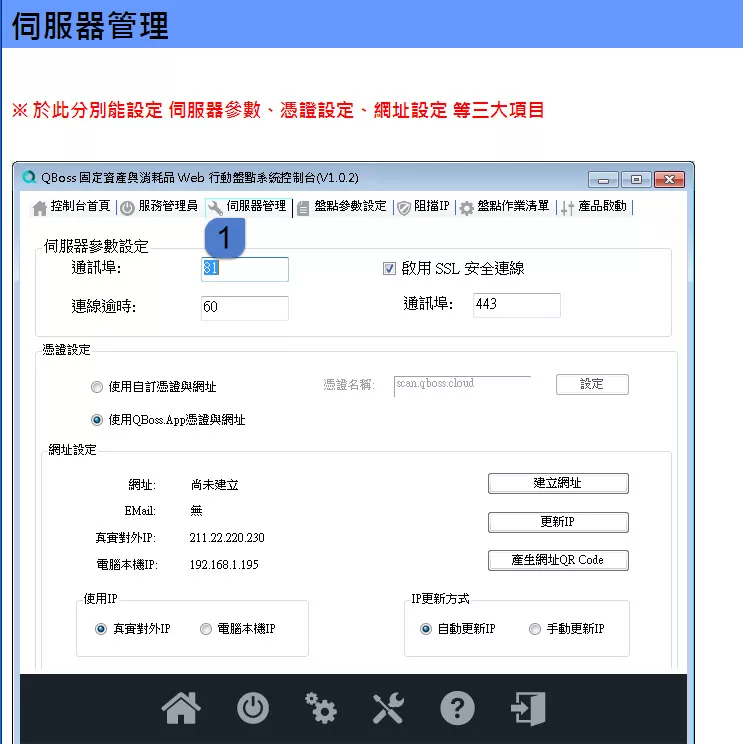The height and width of the screenshot is (744, 743).
Task: Click the home icon in bottom bar
Action: [180, 709]
